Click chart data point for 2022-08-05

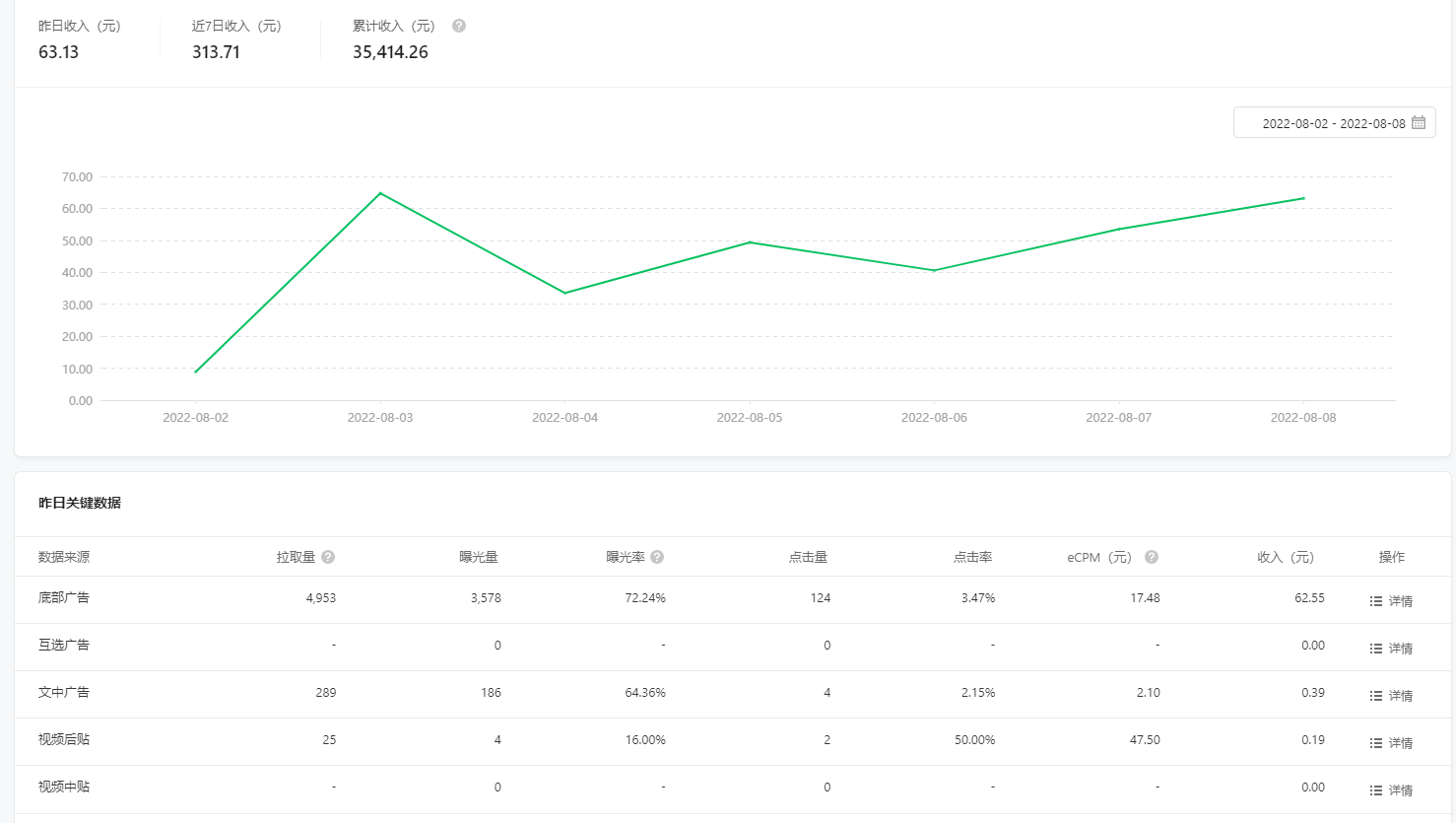[750, 242]
